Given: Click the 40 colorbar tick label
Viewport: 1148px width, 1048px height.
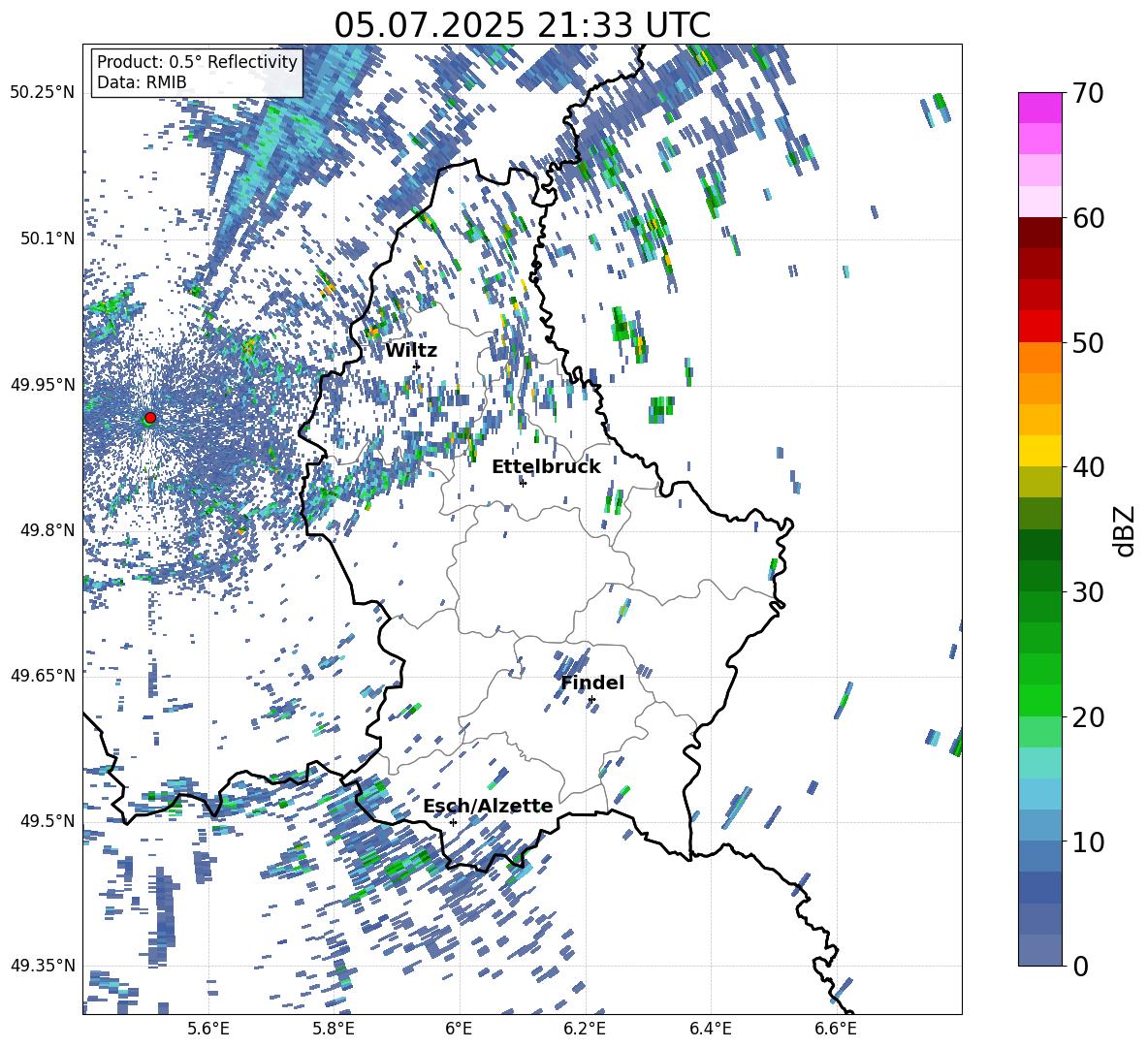Looking at the screenshot, I should point(1087,467).
